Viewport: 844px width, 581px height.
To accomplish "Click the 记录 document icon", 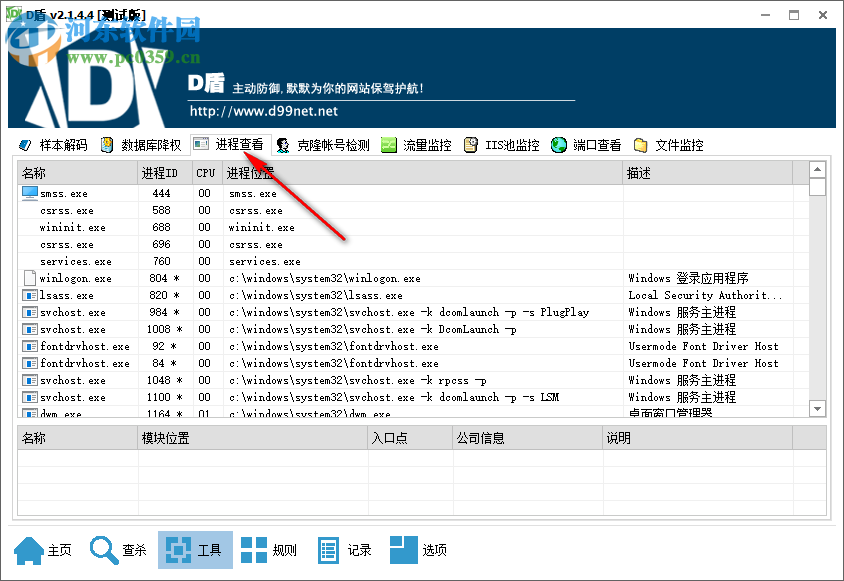I will pyautogui.click(x=328, y=550).
